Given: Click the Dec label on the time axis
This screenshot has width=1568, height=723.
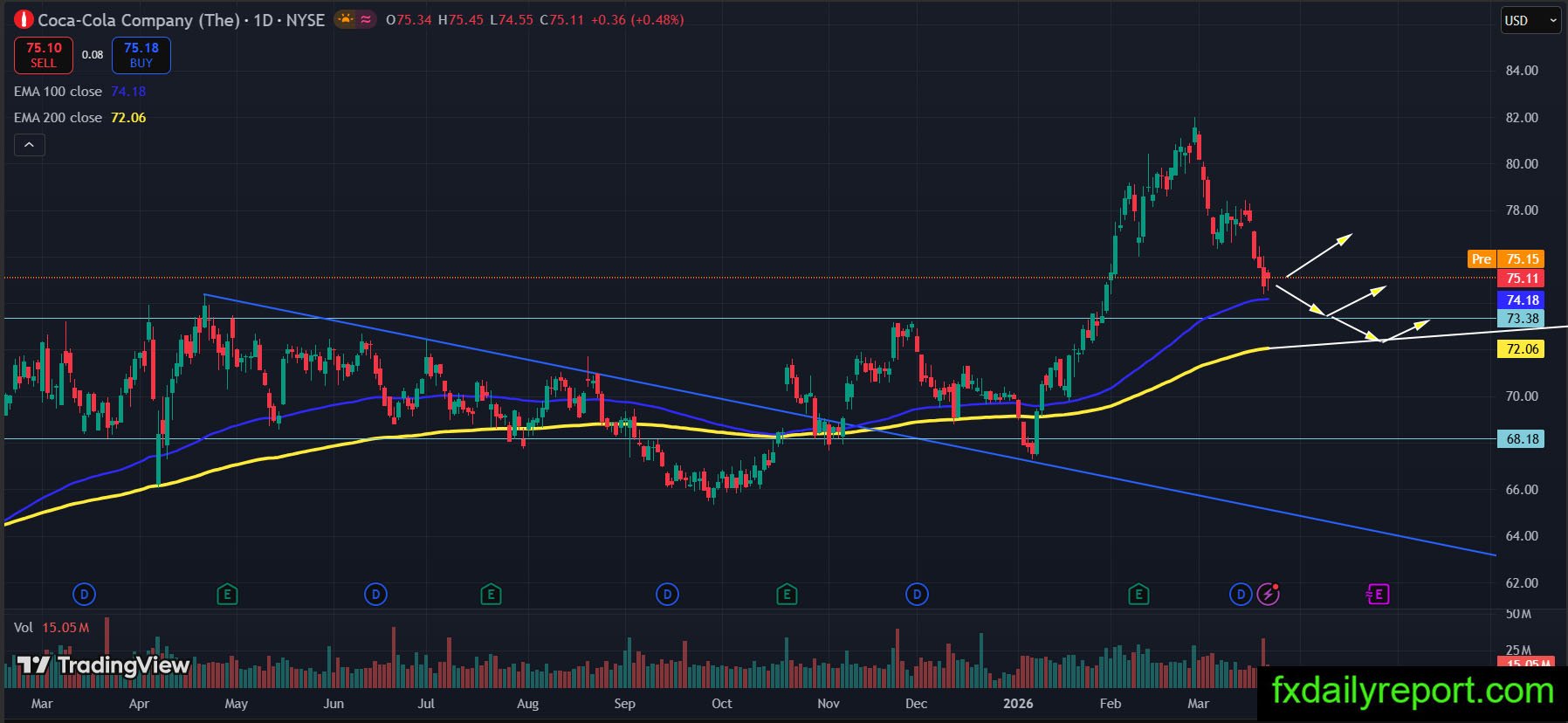Looking at the screenshot, I should (x=916, y=704).
